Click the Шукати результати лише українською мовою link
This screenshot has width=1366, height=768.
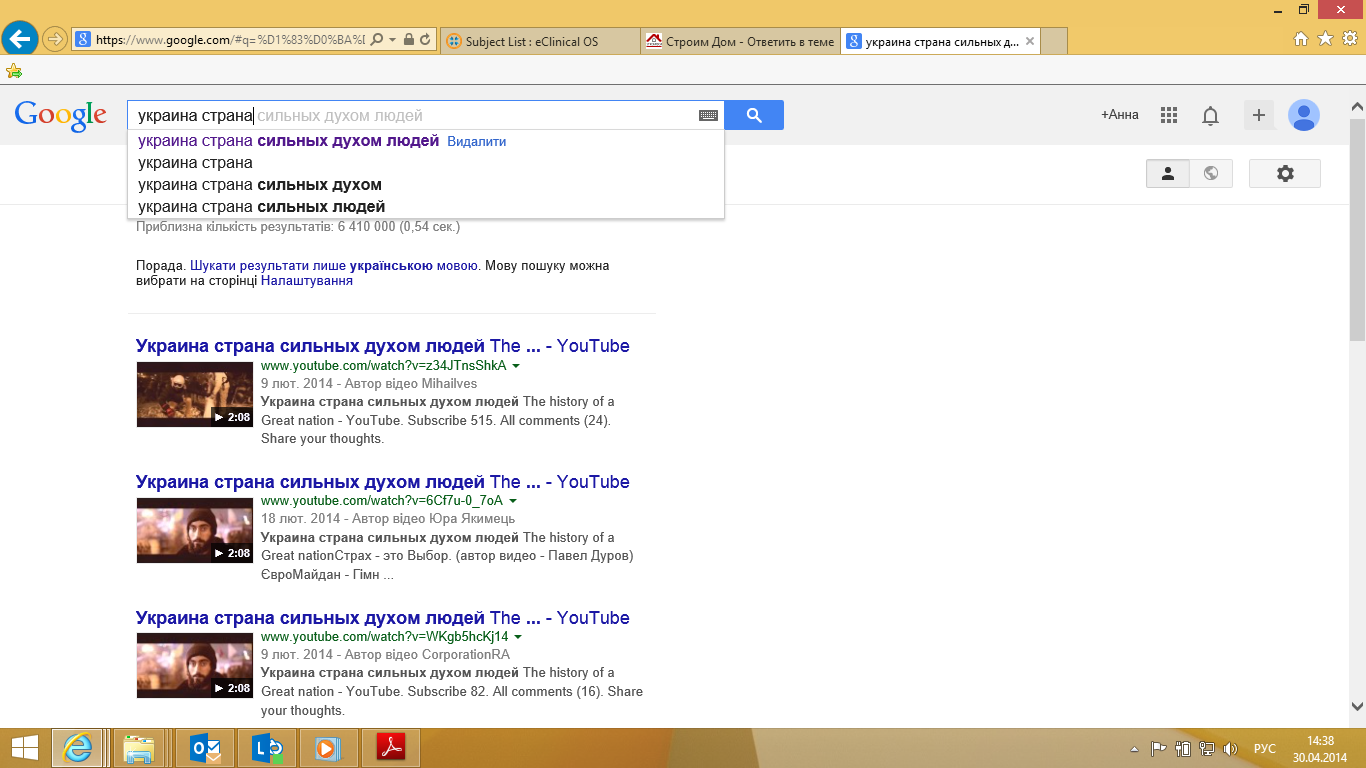click(x=334, y=266)
